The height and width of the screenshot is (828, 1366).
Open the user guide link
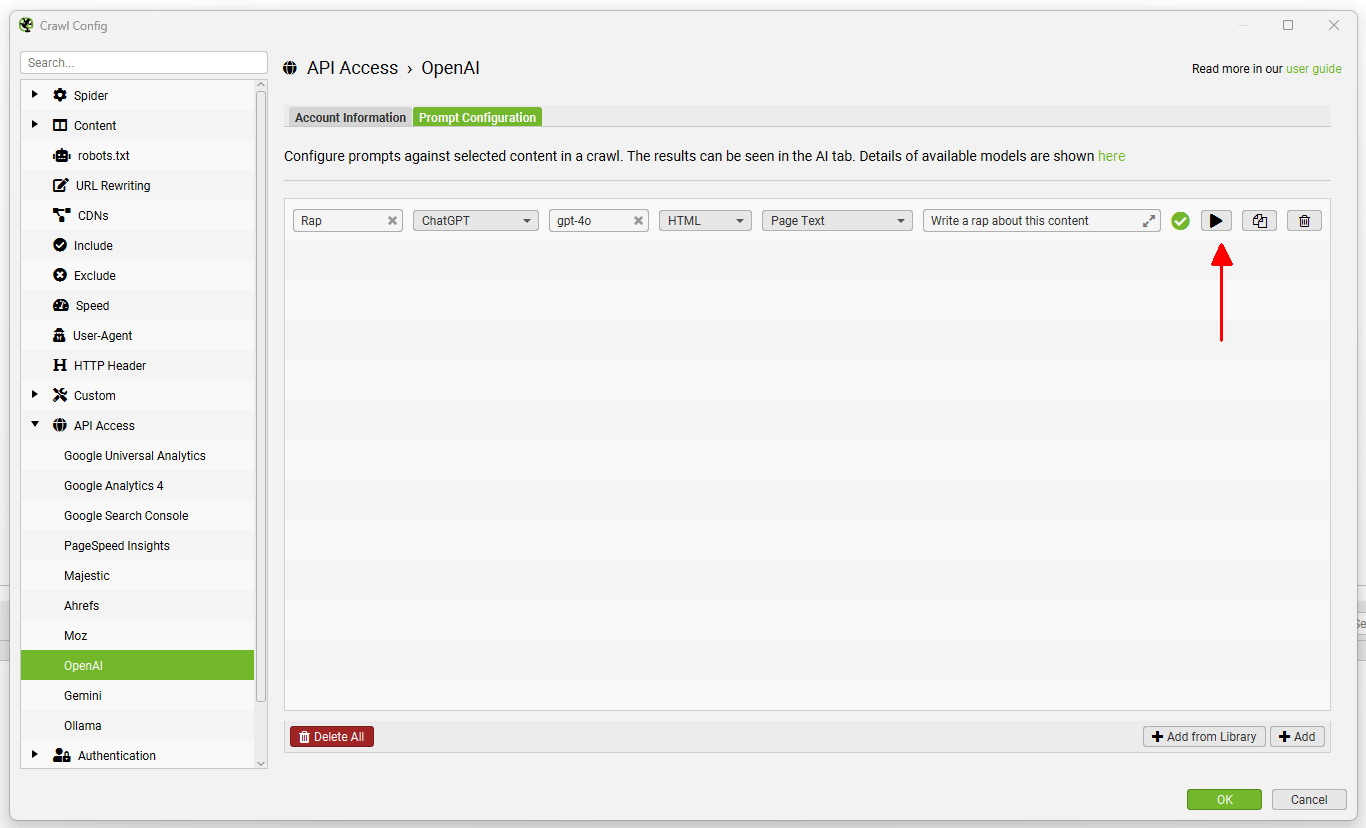coord(1313,69)
